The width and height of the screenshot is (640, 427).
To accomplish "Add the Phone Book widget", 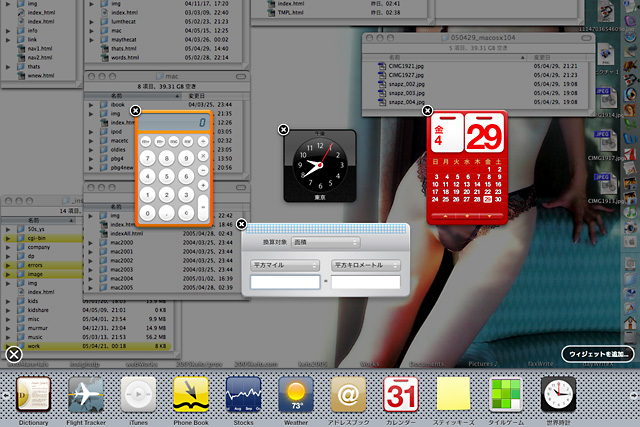I will [x=191, y=394].
